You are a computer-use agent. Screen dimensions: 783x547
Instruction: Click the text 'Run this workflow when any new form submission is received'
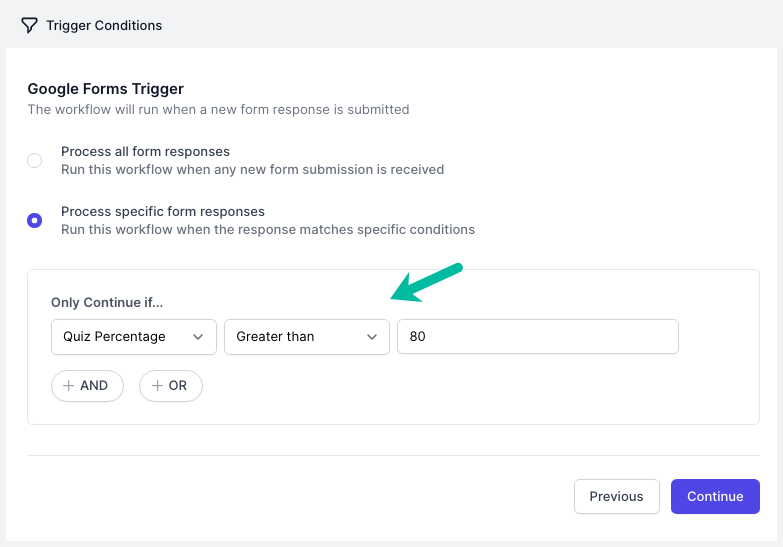252,170
